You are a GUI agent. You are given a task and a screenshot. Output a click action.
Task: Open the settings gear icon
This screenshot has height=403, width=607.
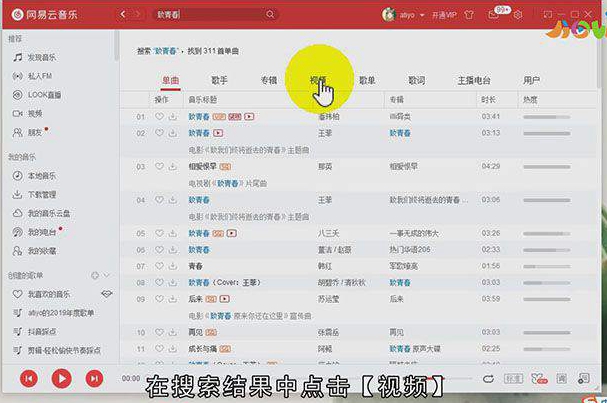pos(518,15)
